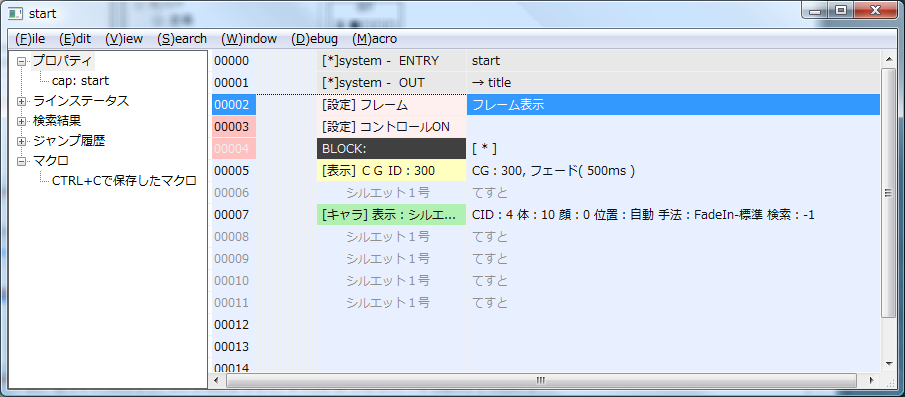Select the [キャラ] 表示 : シルエ... cell

391,215
